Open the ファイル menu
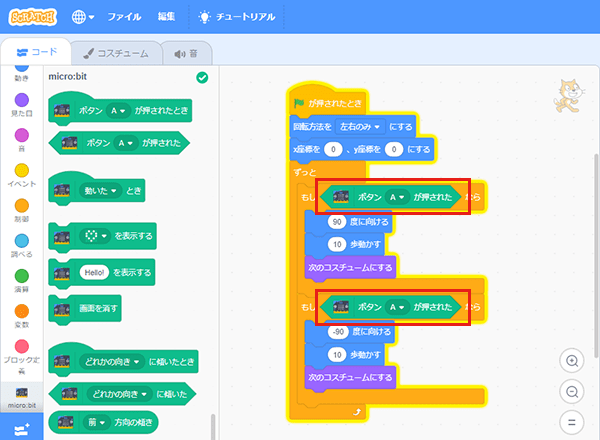The image size is (600, 440). [x=124, y=17]
